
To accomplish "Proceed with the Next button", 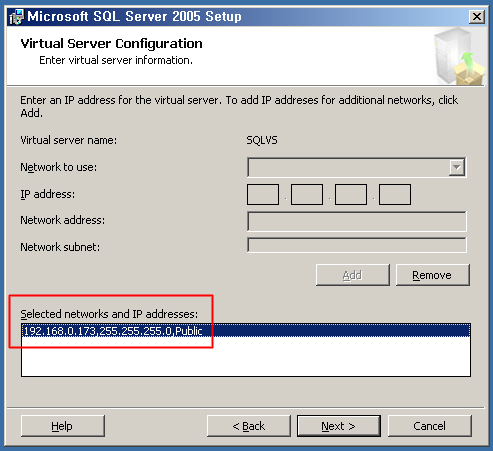I will point(339,426).
